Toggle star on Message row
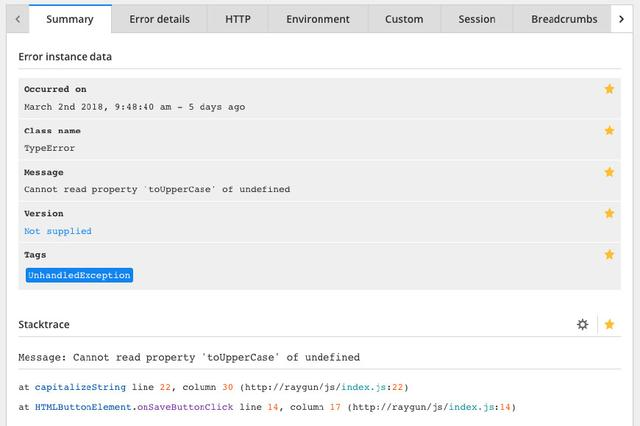Image resolution: width=640 pixels, height=426 pixels. 609,172
